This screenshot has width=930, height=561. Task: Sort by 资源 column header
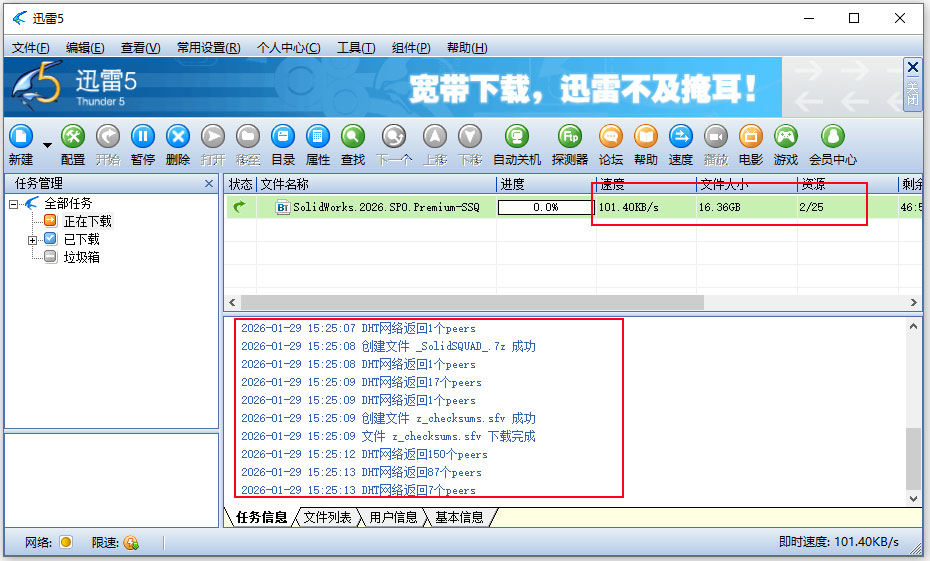click(x=848, y=184)
